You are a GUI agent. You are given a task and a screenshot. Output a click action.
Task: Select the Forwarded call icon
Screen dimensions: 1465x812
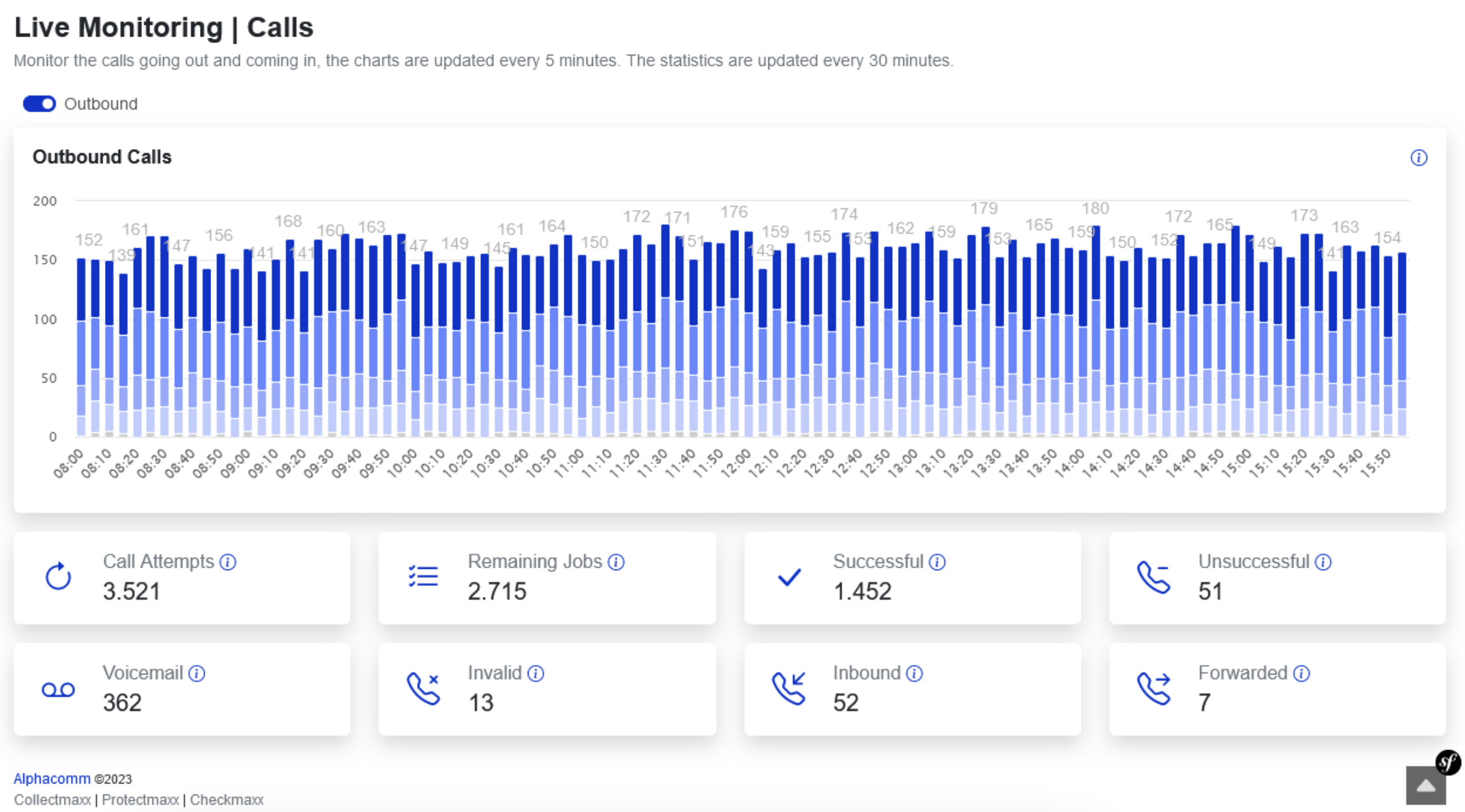(x=1153, y=689)
